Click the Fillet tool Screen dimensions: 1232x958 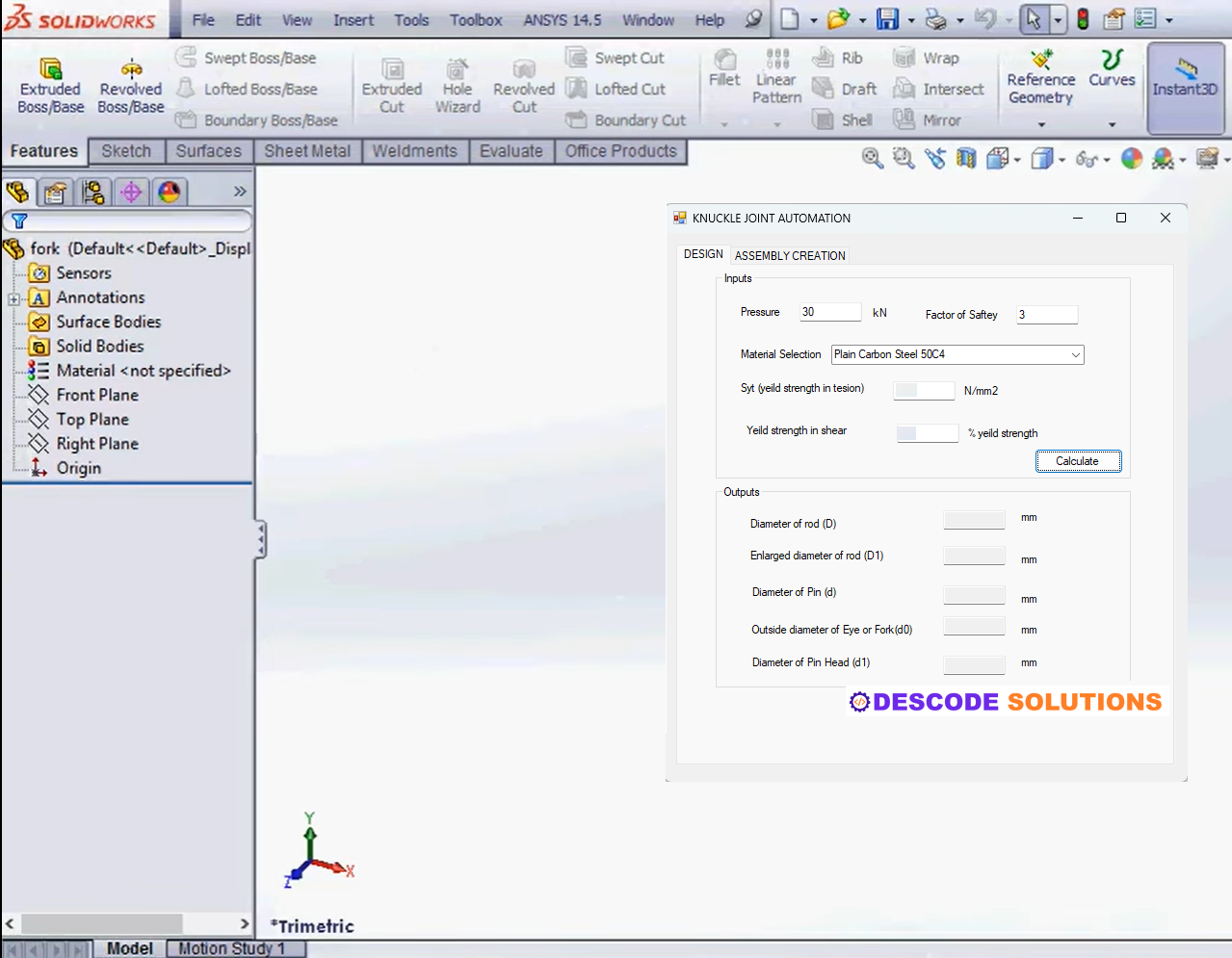click(724, 72)
